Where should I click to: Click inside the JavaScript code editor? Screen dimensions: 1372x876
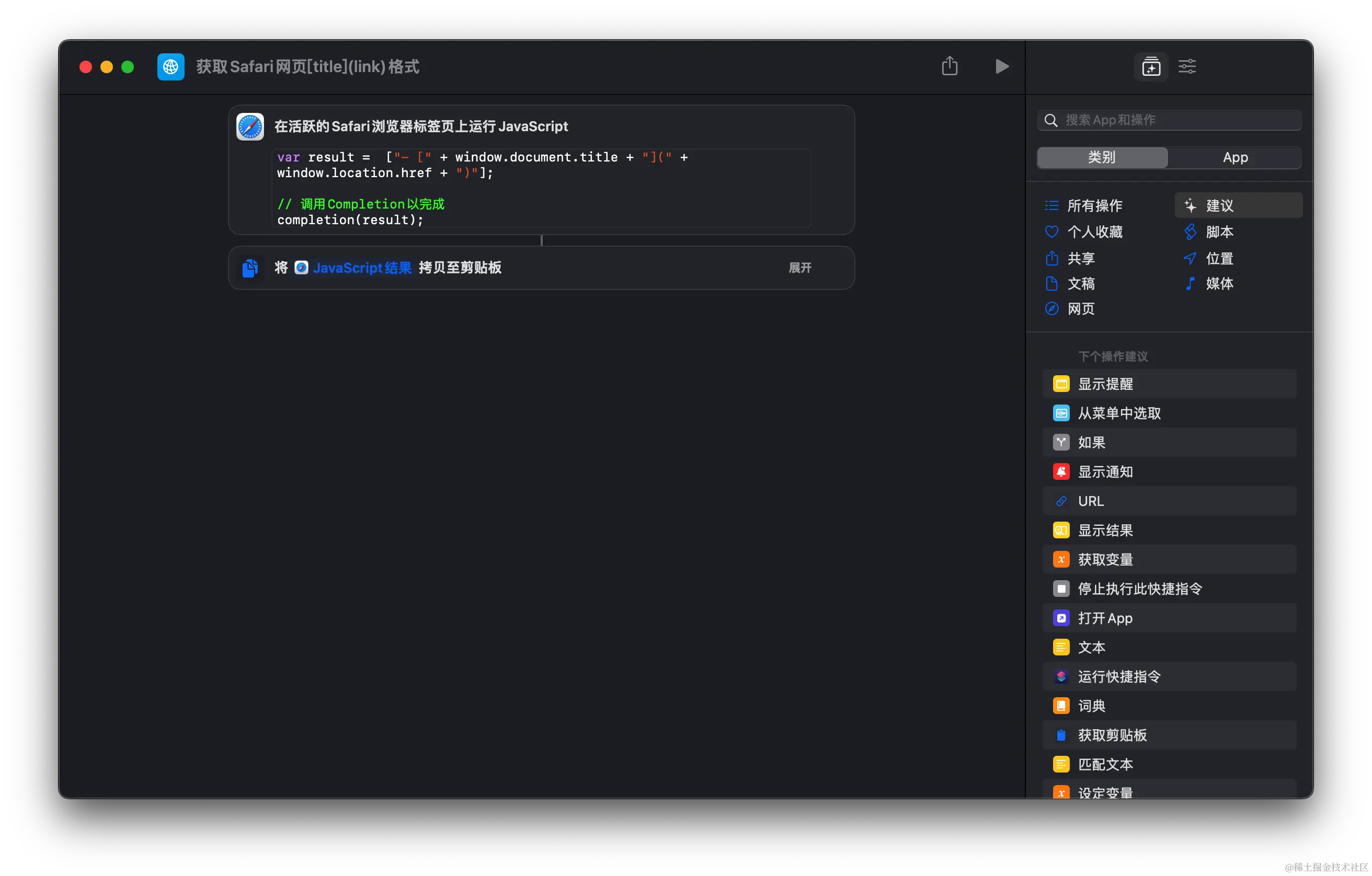[541, 188]
